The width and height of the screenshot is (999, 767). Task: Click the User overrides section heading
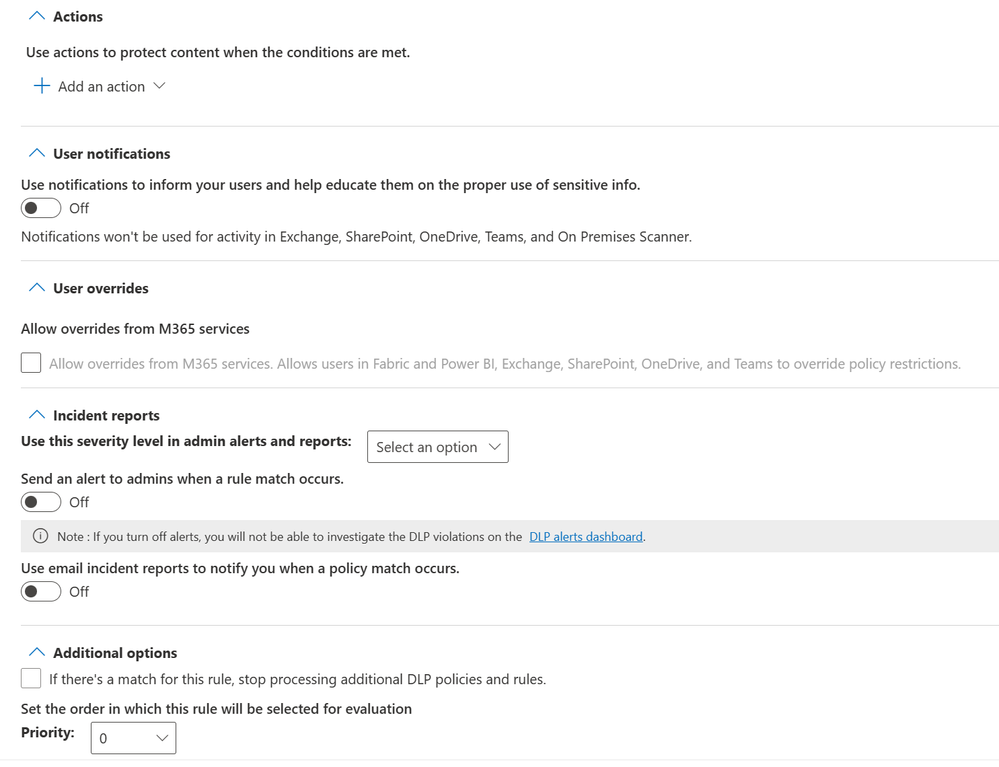tap(100, 288)
